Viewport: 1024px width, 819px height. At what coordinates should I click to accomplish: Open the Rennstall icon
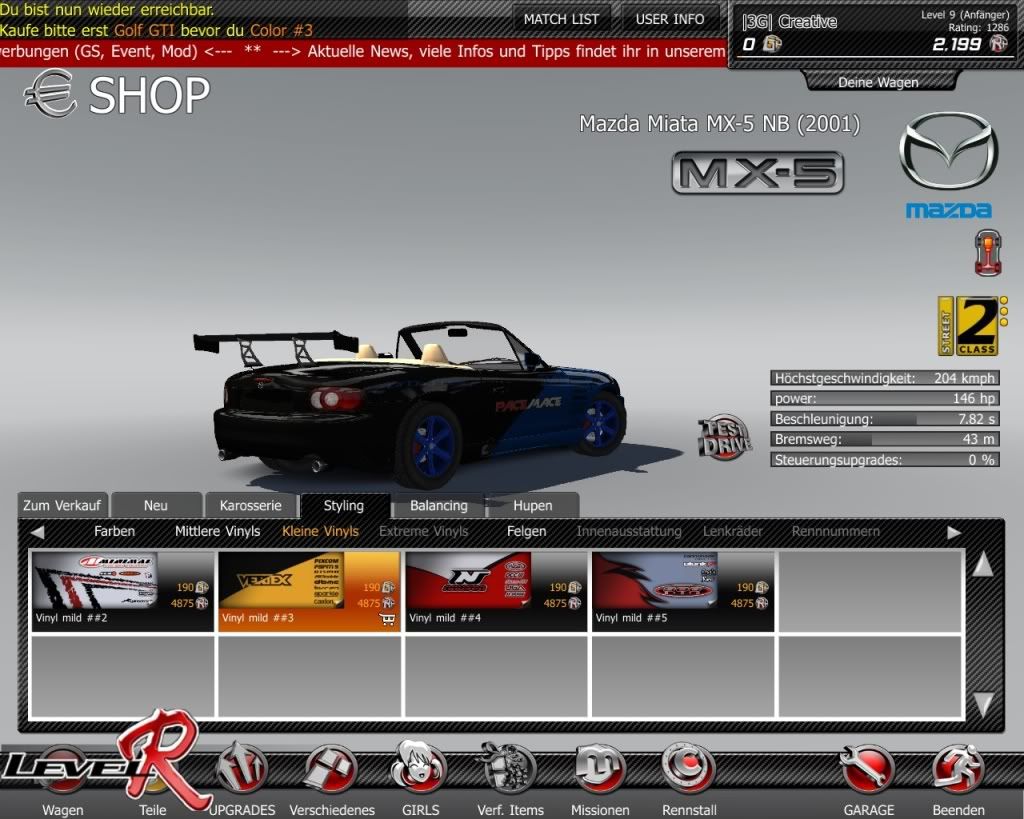[x=689, y=770]
